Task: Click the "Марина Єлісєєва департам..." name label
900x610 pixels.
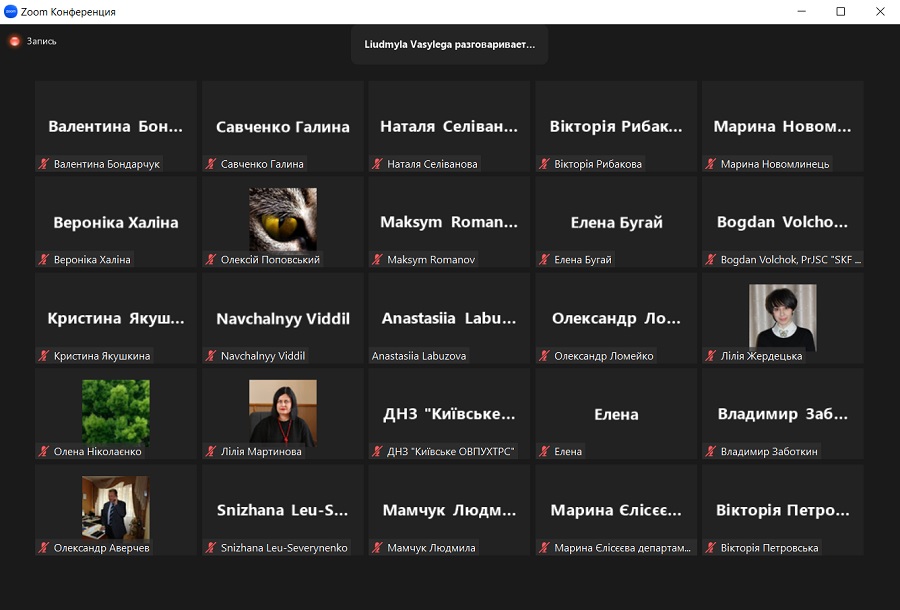Action: 622,548
